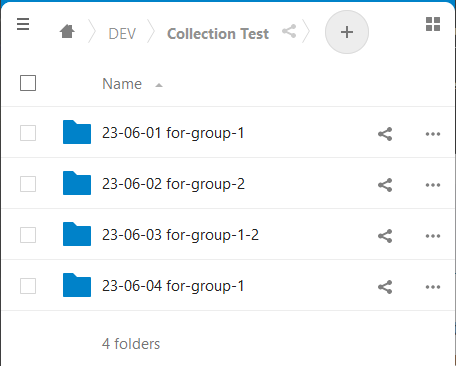Tick the select-all checkbox in header

point(28,83)
